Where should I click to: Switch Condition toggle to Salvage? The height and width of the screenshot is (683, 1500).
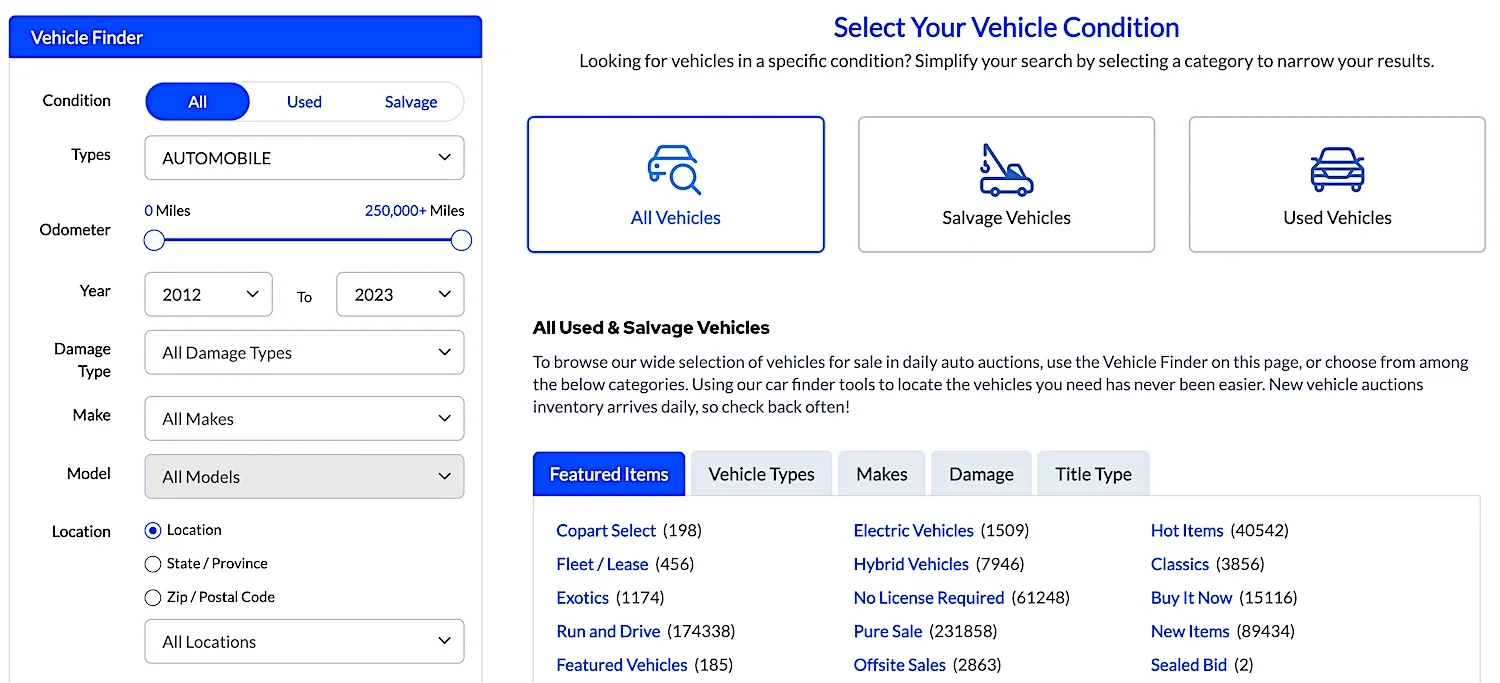pyautogui.click(x=411, y=102)
